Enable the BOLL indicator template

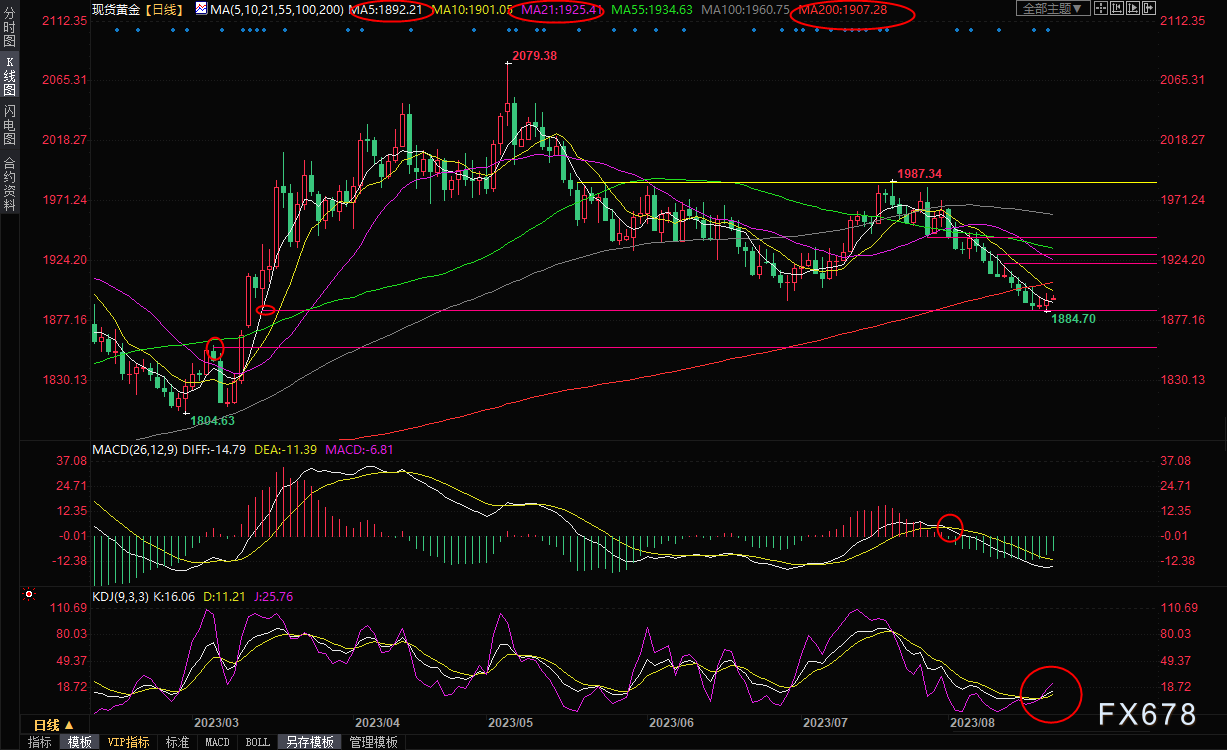coord(257,742)
